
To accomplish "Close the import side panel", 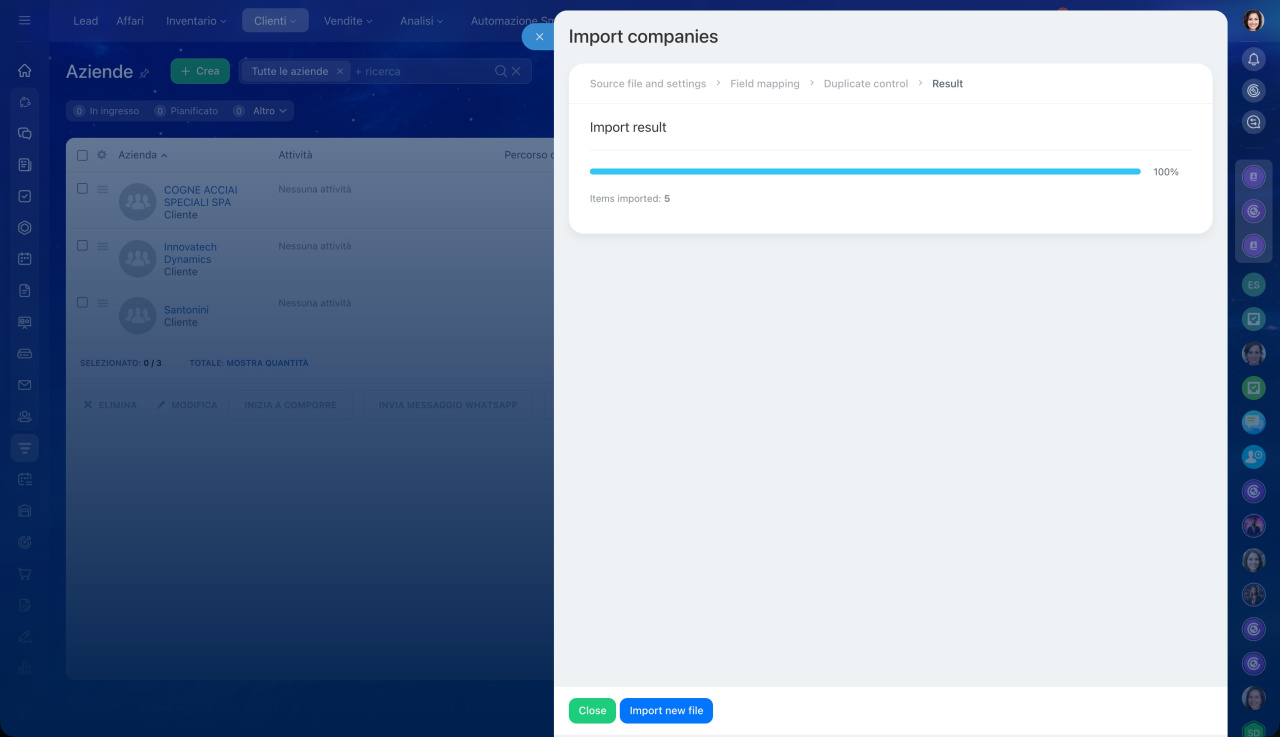I will [x=539, y=37].
